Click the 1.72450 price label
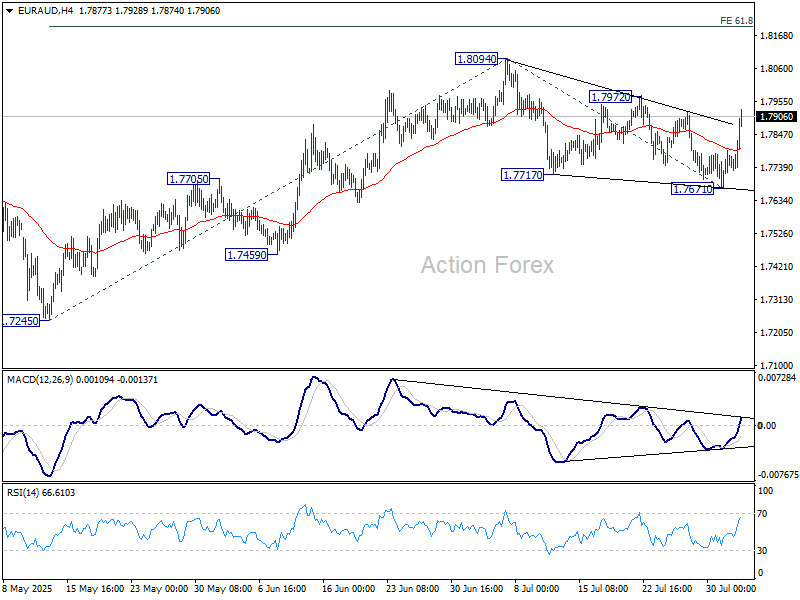This screenshot has width=800, height=600. click(x=20, y=321)
